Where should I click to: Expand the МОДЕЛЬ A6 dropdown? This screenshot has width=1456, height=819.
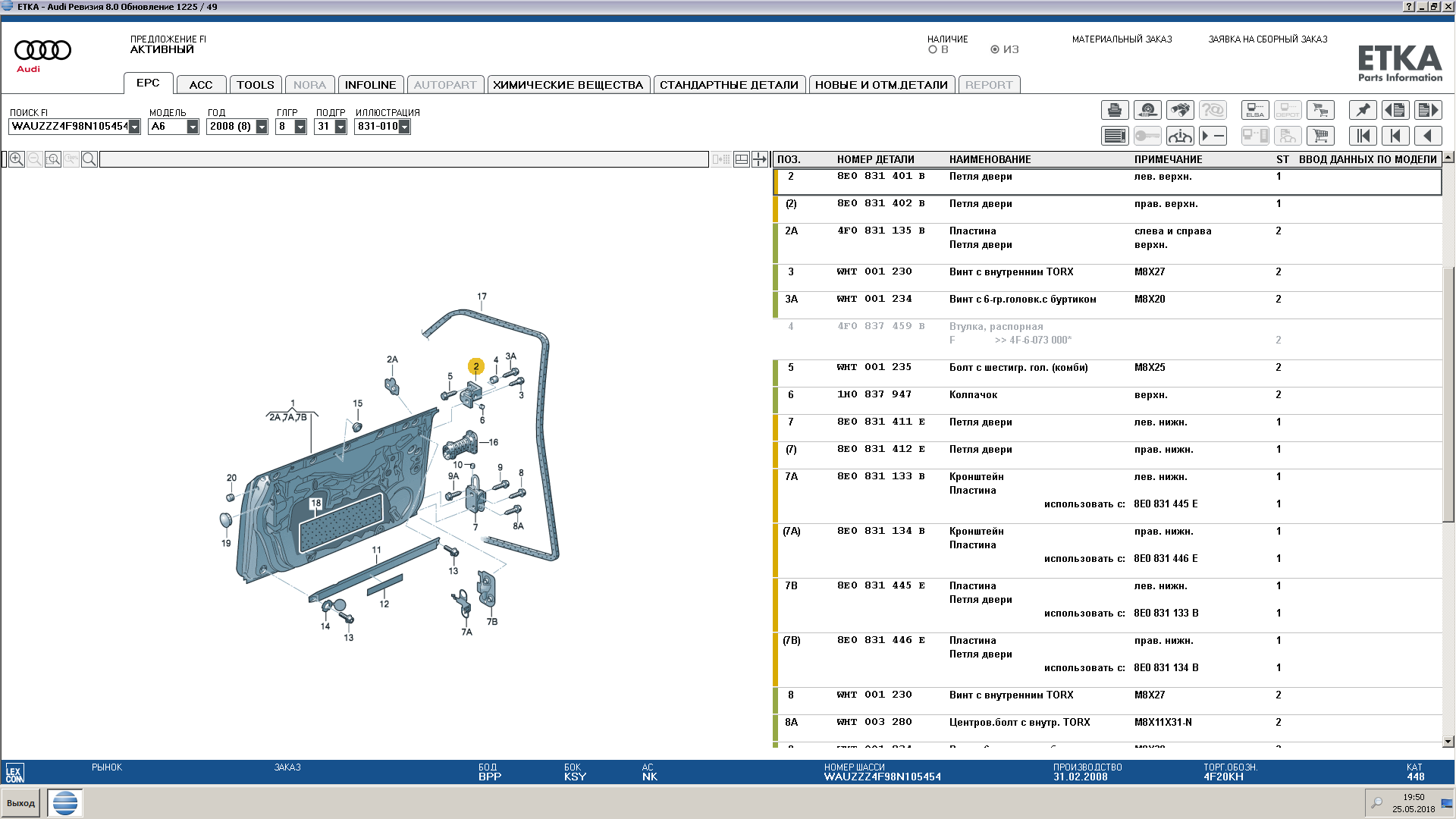pos(193,127)
